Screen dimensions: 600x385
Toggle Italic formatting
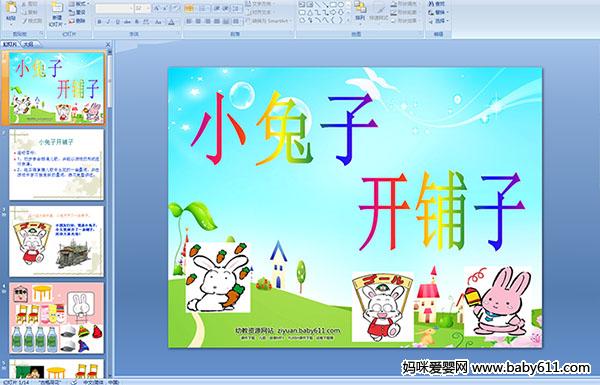coord(108,22)
